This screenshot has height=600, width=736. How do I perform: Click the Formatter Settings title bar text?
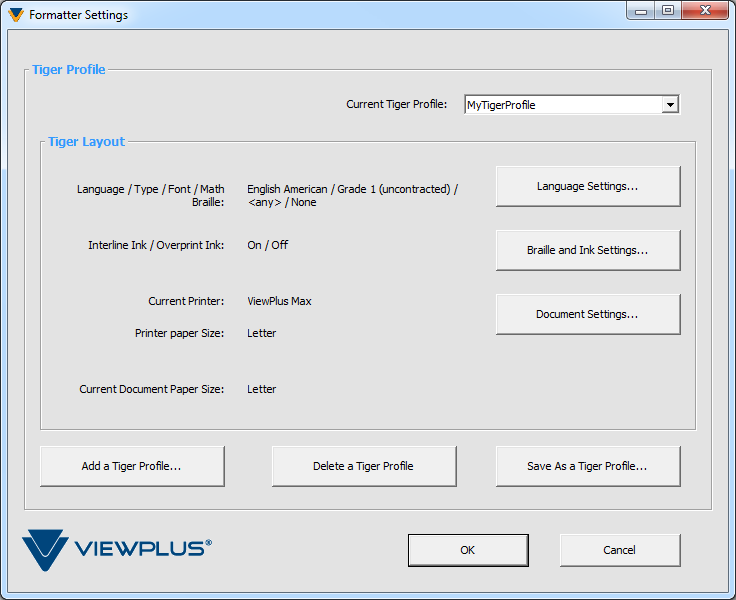tap(78, 15)
